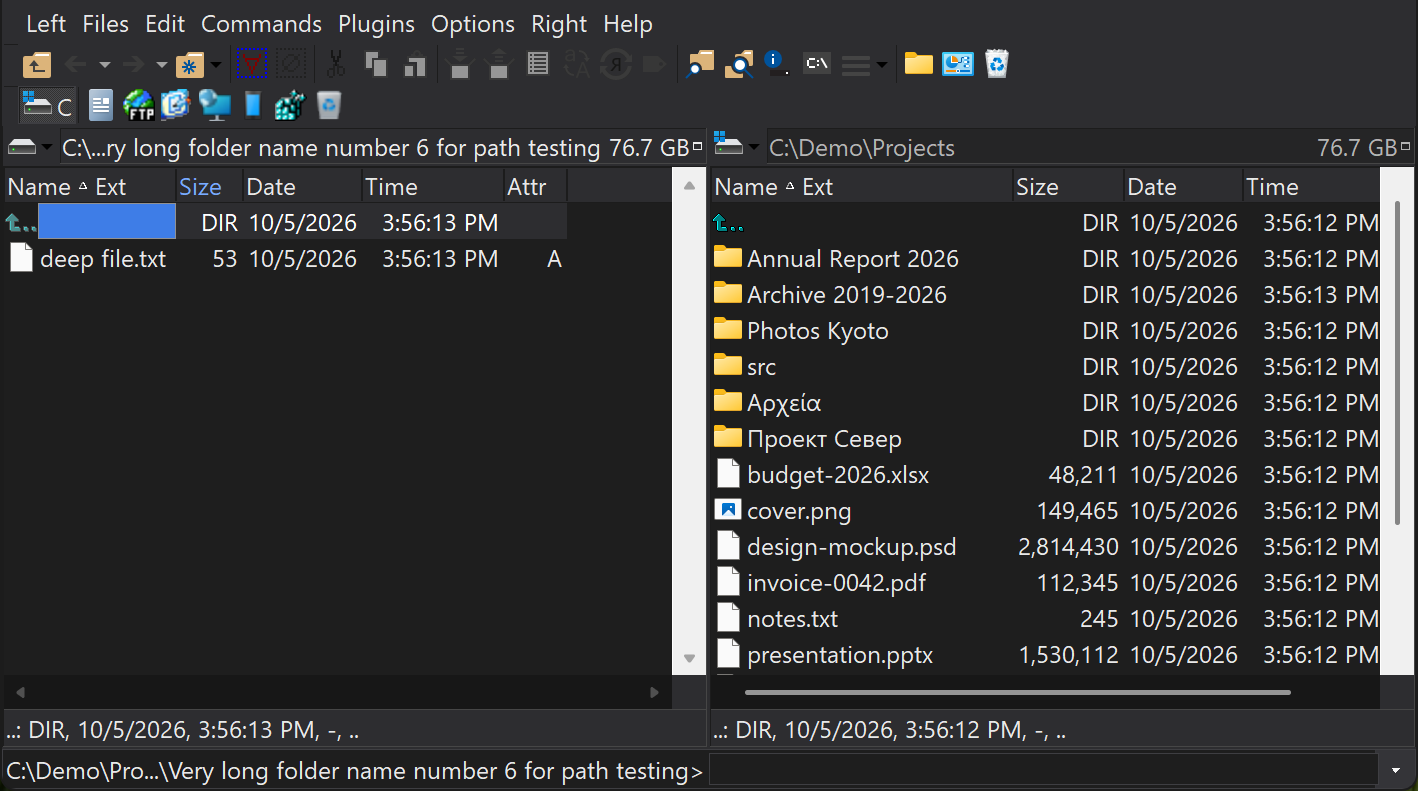Click the right panel horizontal scrollbar thumb
The width and height of the screenshot is (1418, 791).
(x=1017, y=692)
